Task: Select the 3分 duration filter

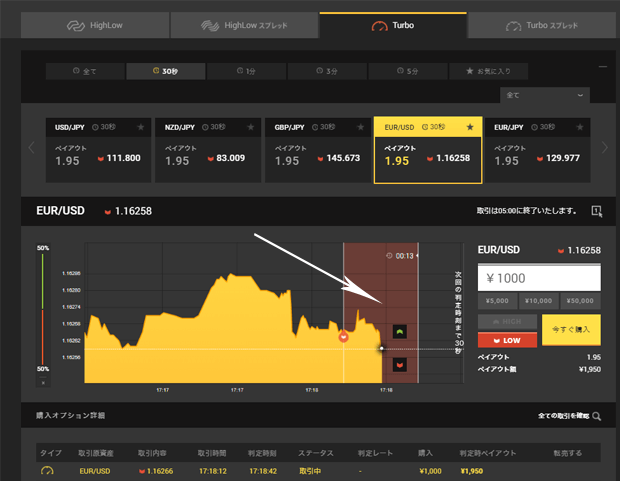Action: (327, 71)
